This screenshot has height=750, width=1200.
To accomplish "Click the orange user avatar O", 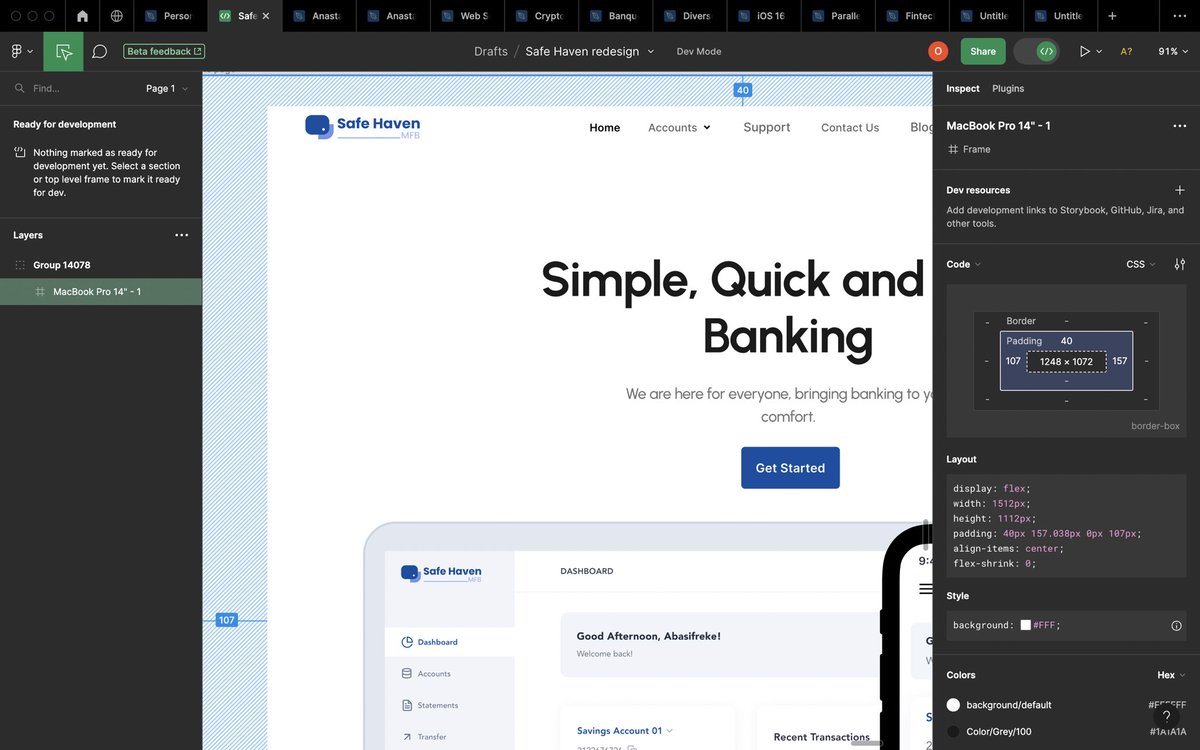I will (x=938, y=51).
